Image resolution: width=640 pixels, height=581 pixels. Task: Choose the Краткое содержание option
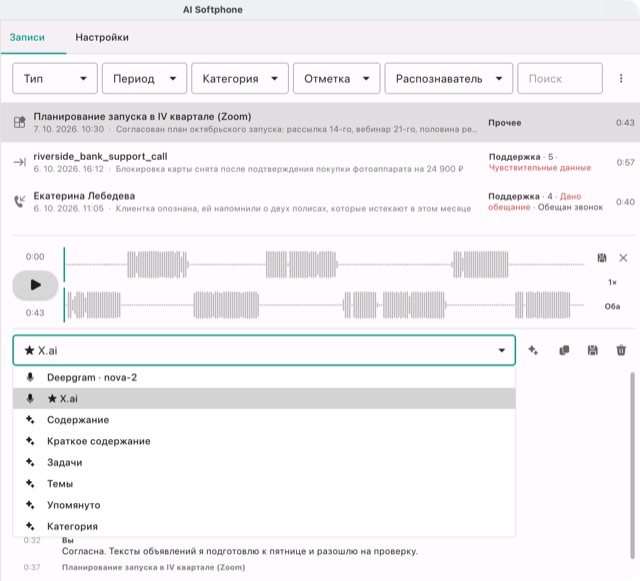[264, 441]
